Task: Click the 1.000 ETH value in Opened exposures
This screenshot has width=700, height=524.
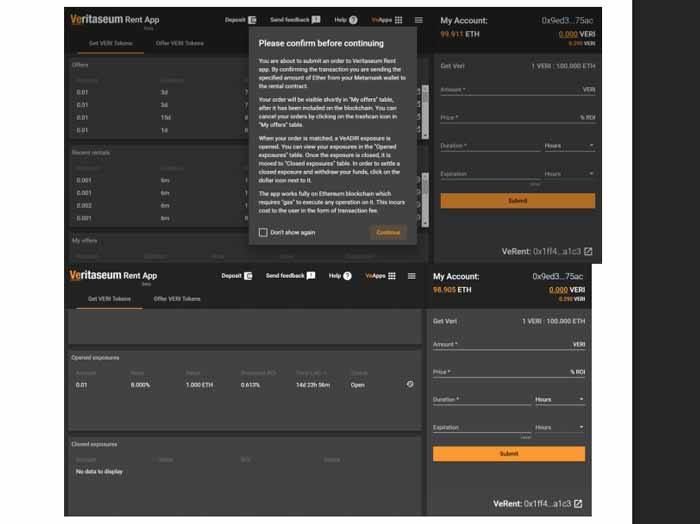Action: 199,385
